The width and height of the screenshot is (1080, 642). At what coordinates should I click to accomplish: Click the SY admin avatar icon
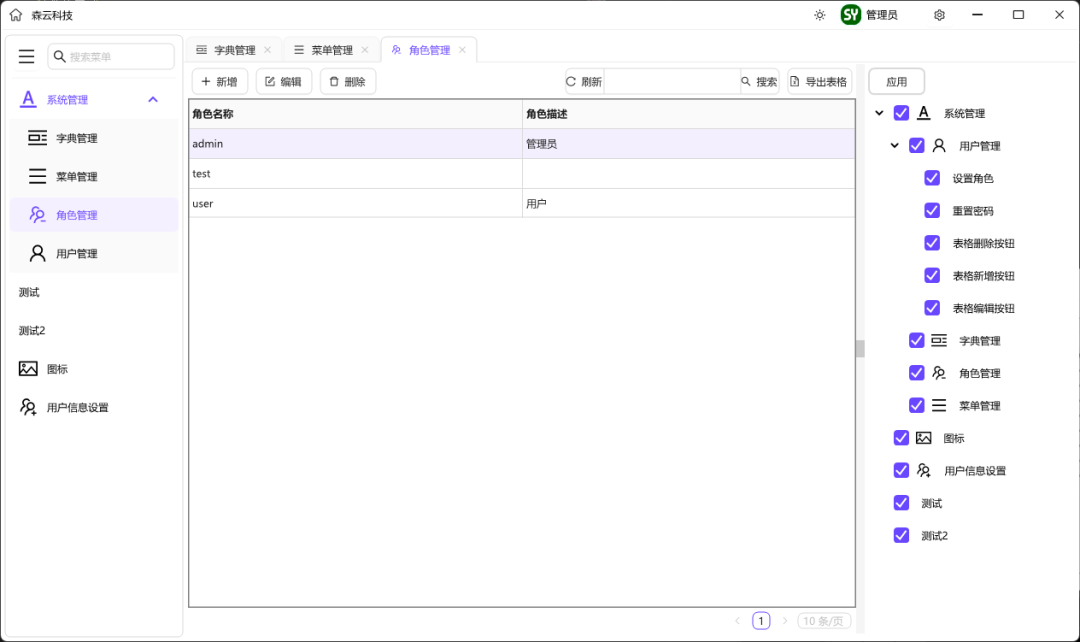coord(849,15)
